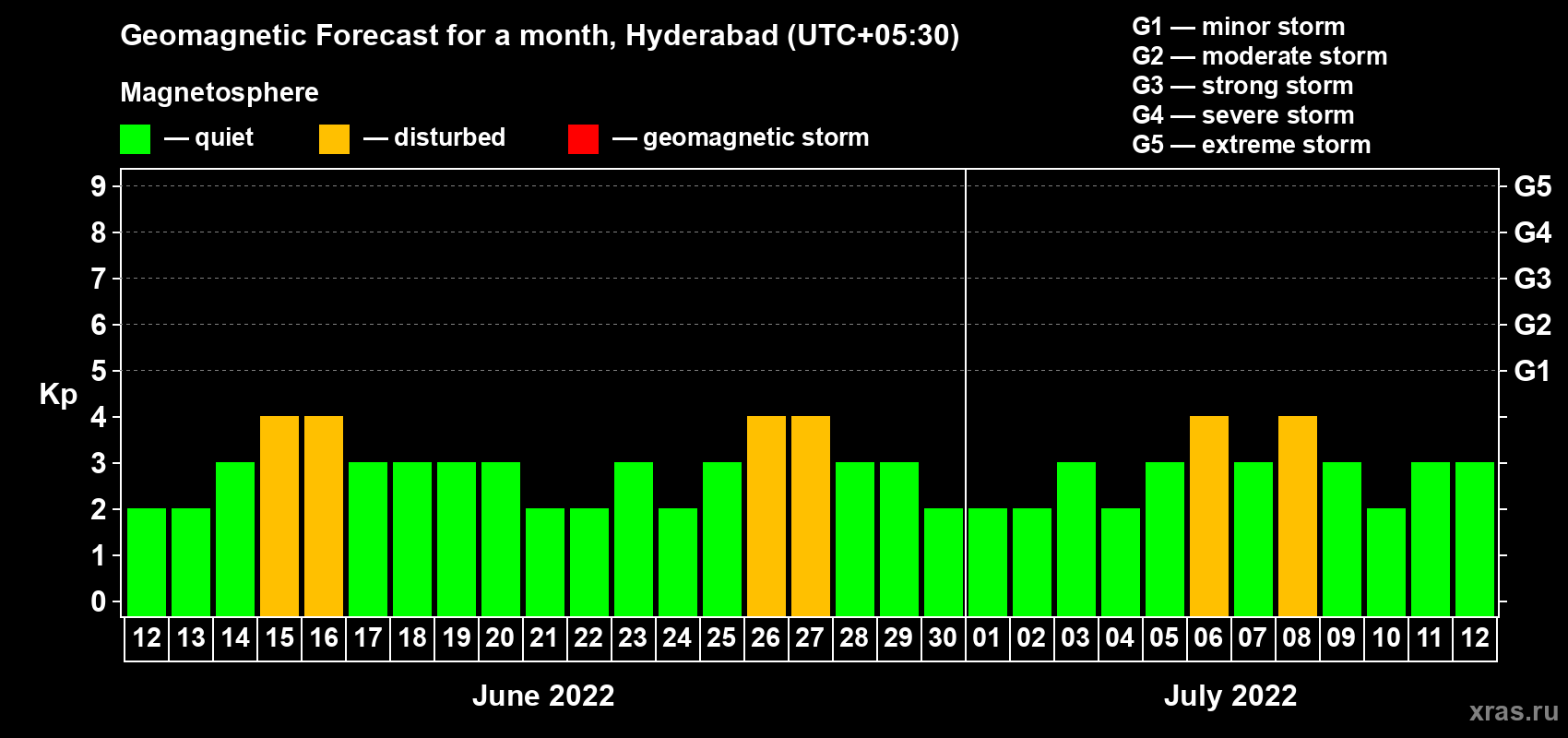
Task: Click the orange disturbed legend swatch
Action: [334, 139]
